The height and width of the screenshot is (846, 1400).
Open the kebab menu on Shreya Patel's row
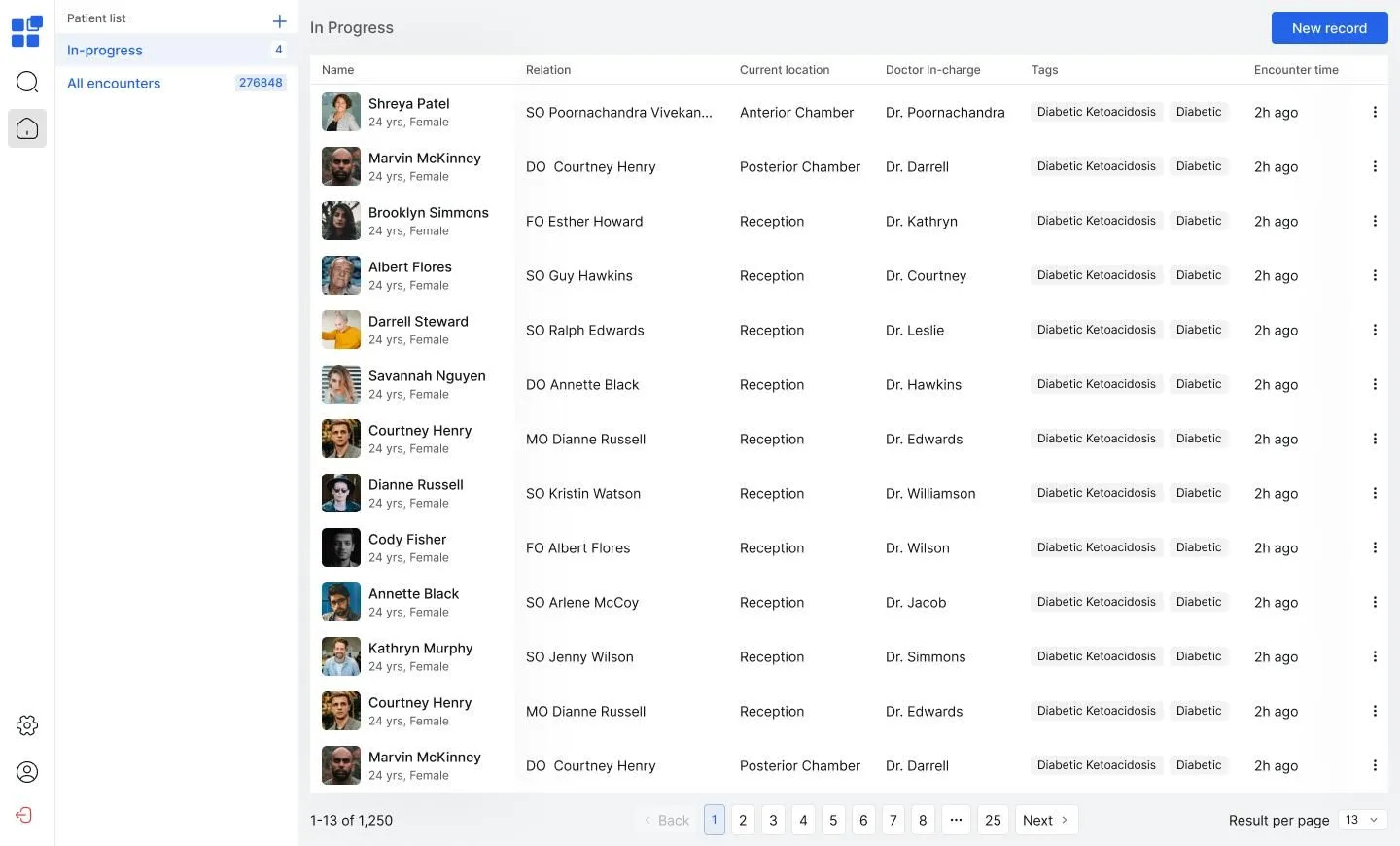point(1376,112)
